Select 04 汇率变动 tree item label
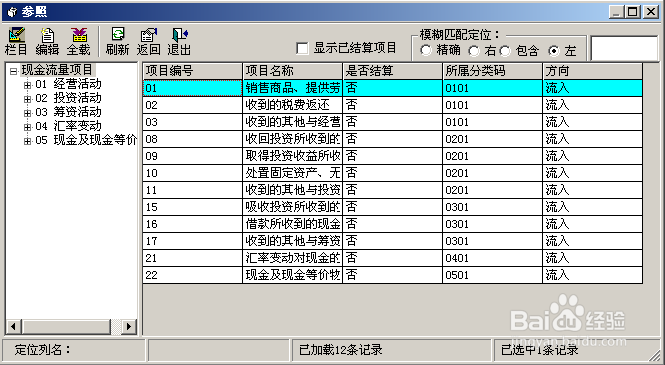Screen dimensions: 665x365 (68, 126)
